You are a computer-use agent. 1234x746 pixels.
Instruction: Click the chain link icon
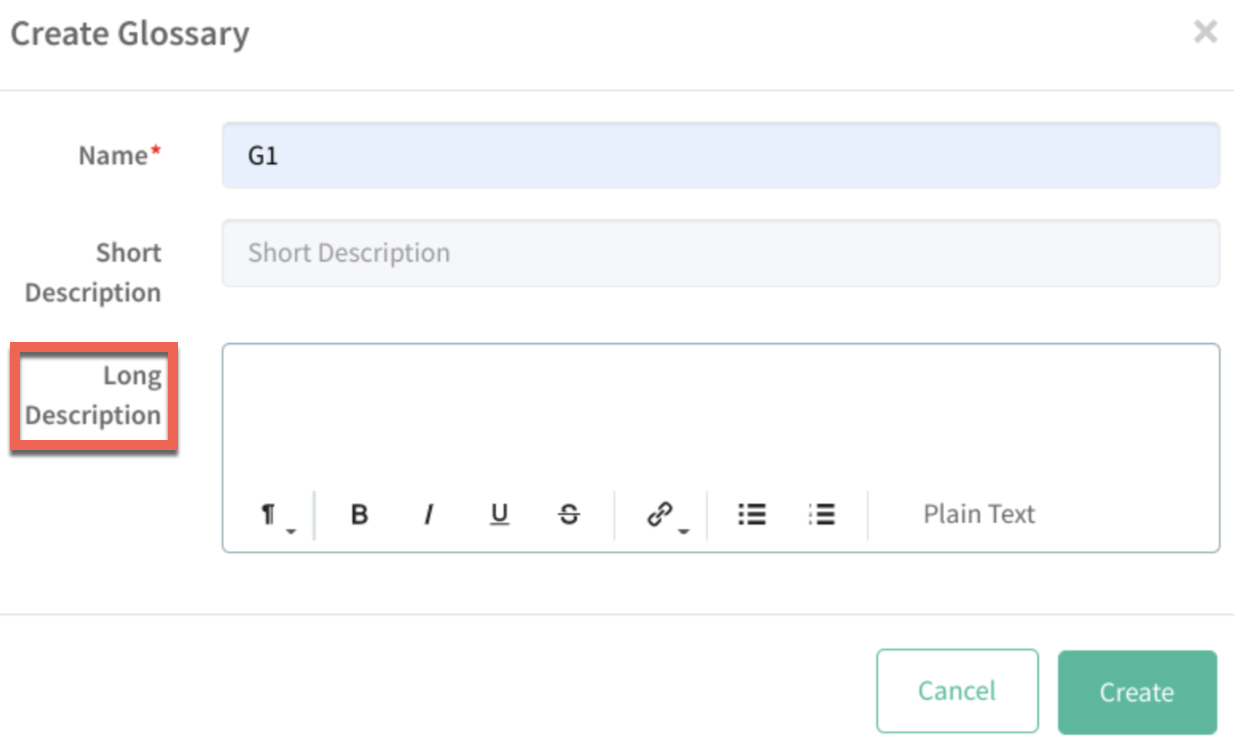pos(658,514)
